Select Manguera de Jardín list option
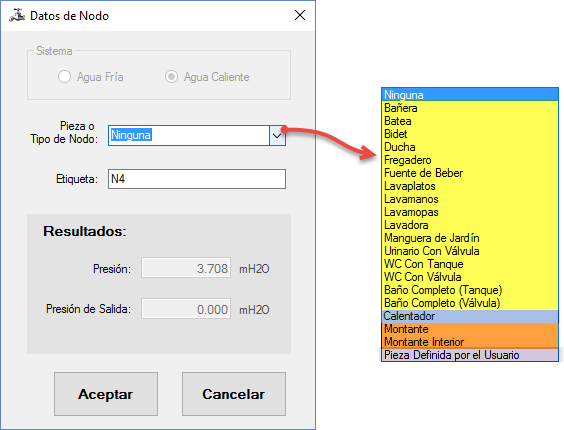This screenshot has width=564, height=430. [x=470, y=238]
